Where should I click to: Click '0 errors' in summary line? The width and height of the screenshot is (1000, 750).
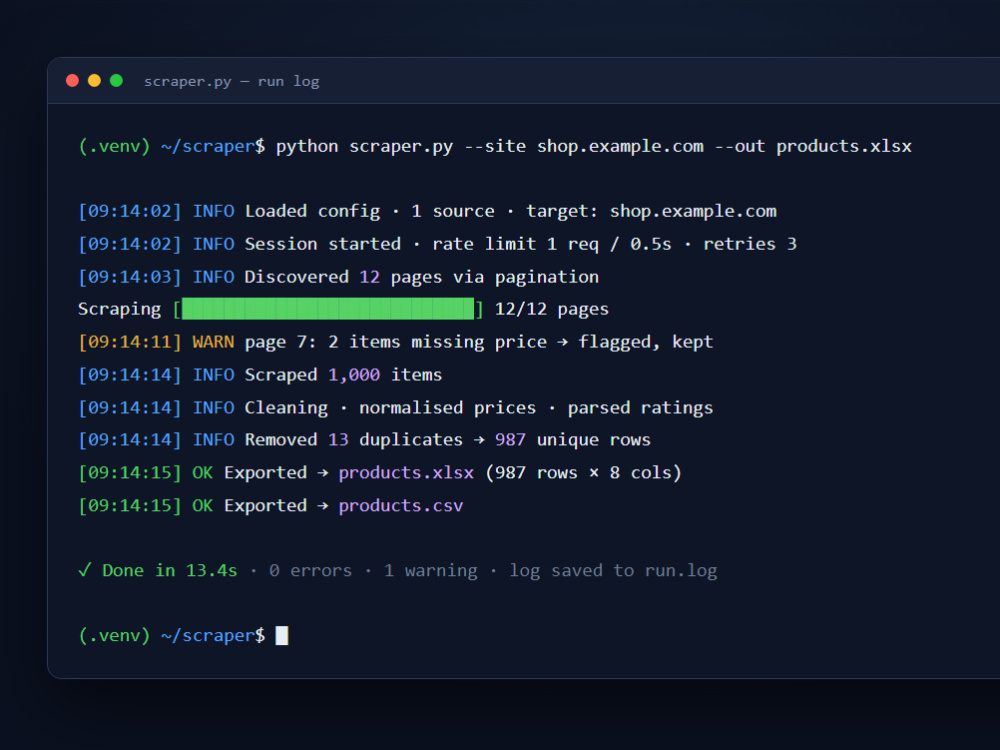coord(311,570)
